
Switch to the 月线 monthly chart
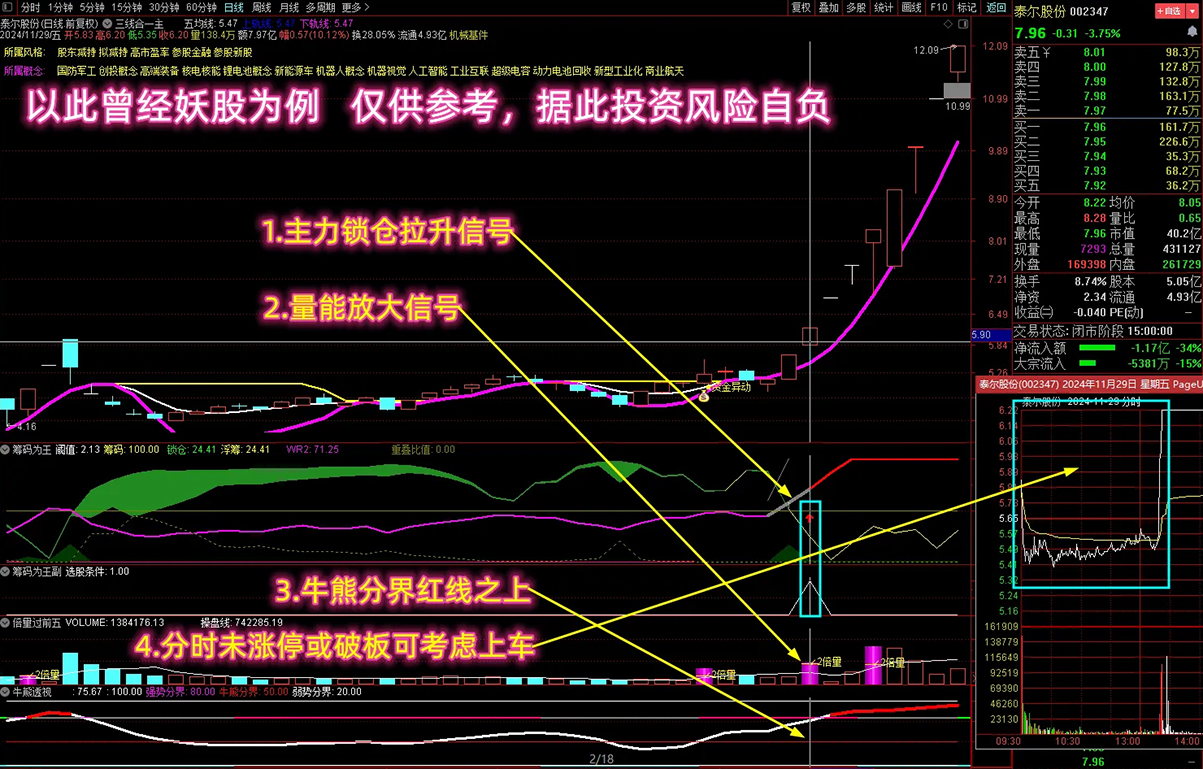coord(289,7)
